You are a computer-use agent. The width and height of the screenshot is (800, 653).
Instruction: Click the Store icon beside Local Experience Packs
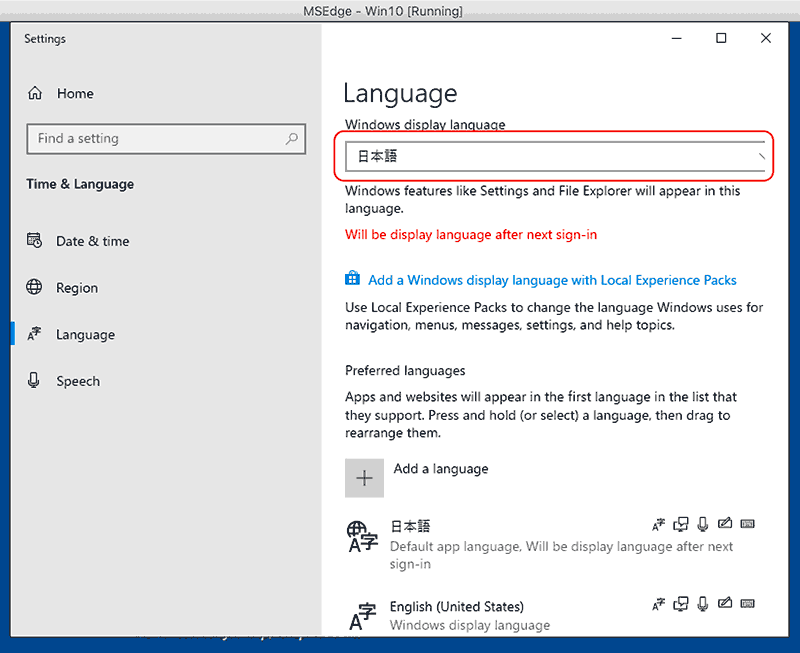(352, 280)
